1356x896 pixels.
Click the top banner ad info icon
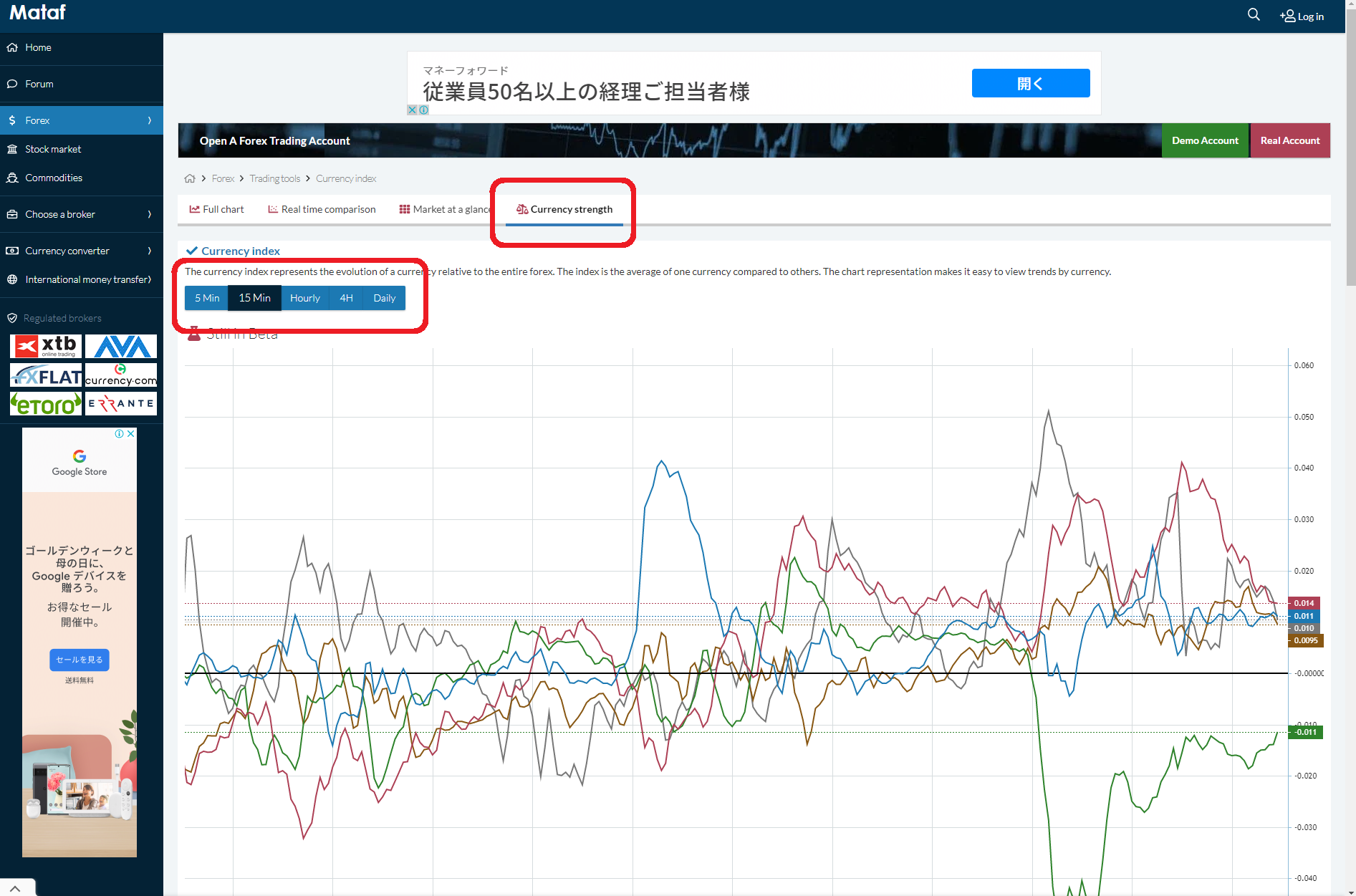(x=423, y=110)
